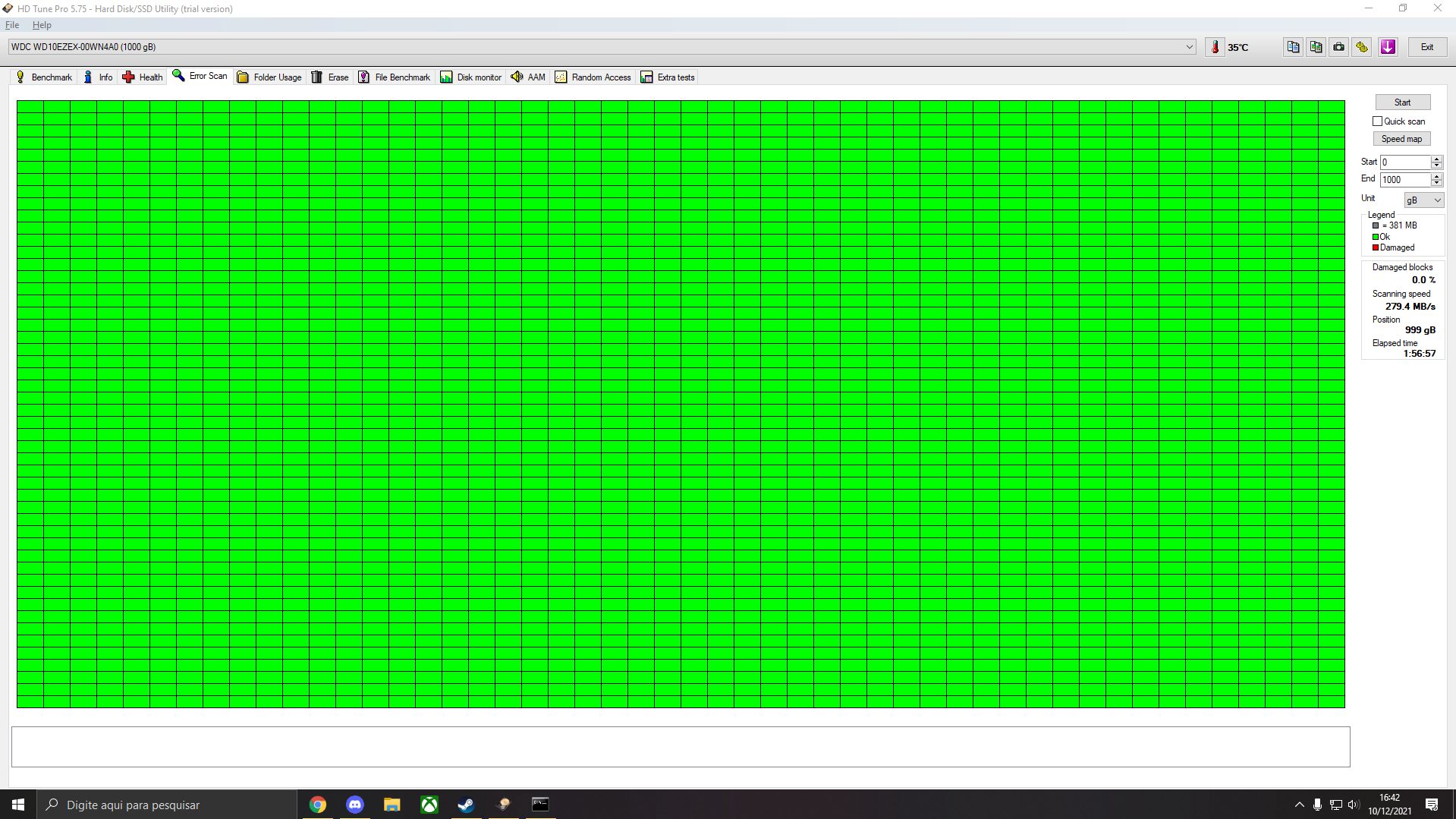
Task: Click the Speed map button
Action: (x=1401, y=139)
